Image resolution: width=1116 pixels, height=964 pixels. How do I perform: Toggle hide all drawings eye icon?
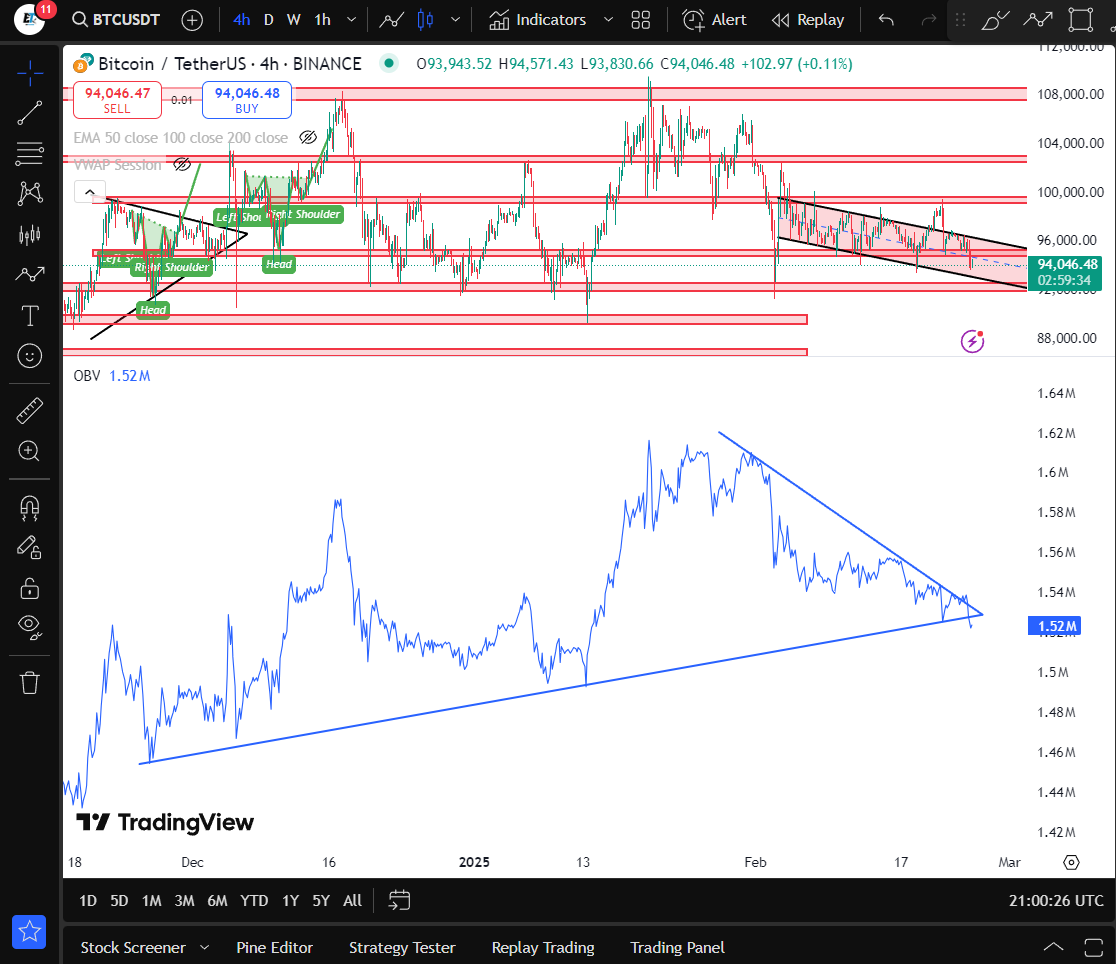tap(30, 627)
